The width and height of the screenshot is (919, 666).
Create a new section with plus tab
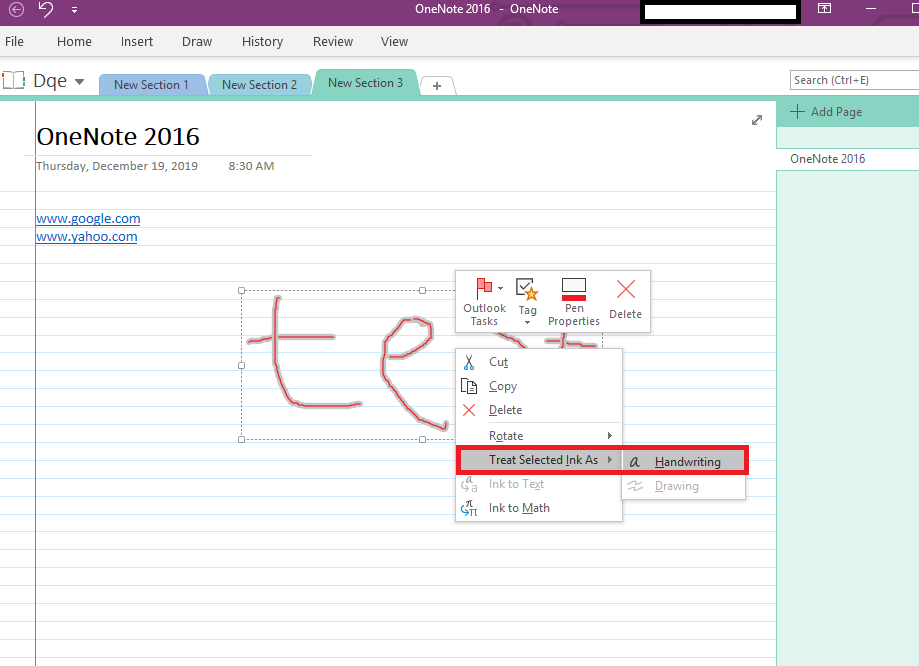[437, 86]
